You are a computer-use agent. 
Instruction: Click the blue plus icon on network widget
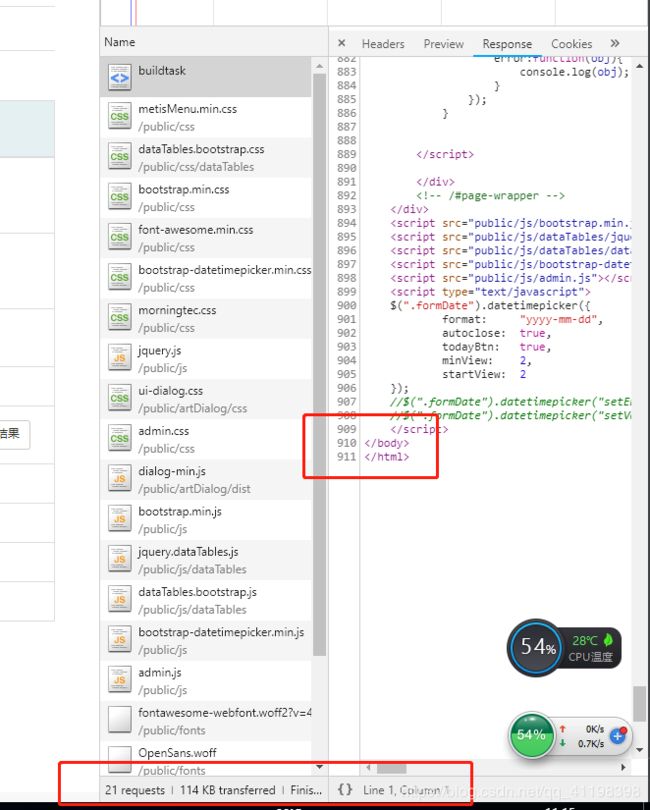click(618, 736)
